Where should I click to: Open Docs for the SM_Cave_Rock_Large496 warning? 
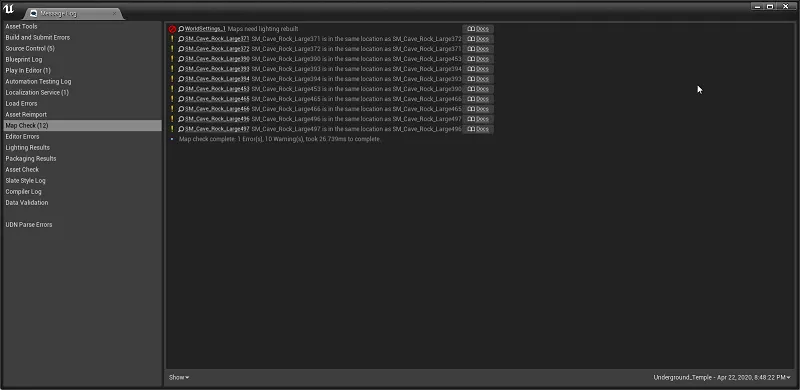pyautogui.click(x=478, y=119)
